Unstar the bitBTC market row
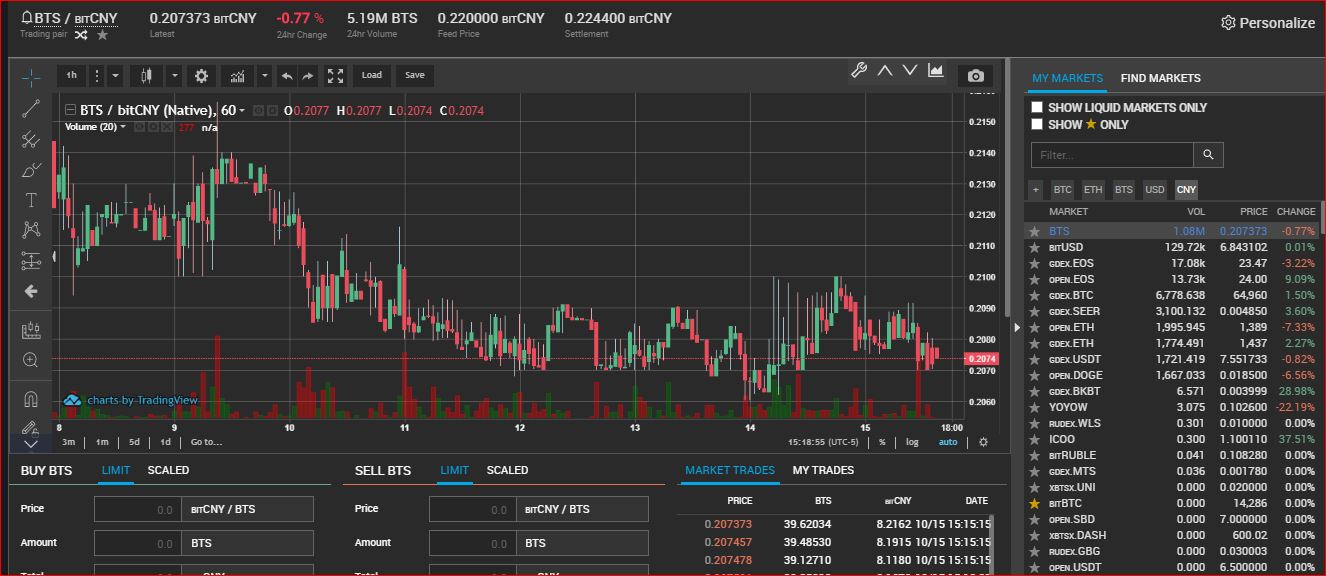The width and height of the screenshot is (1326, 576). (x=1035, y=503)
